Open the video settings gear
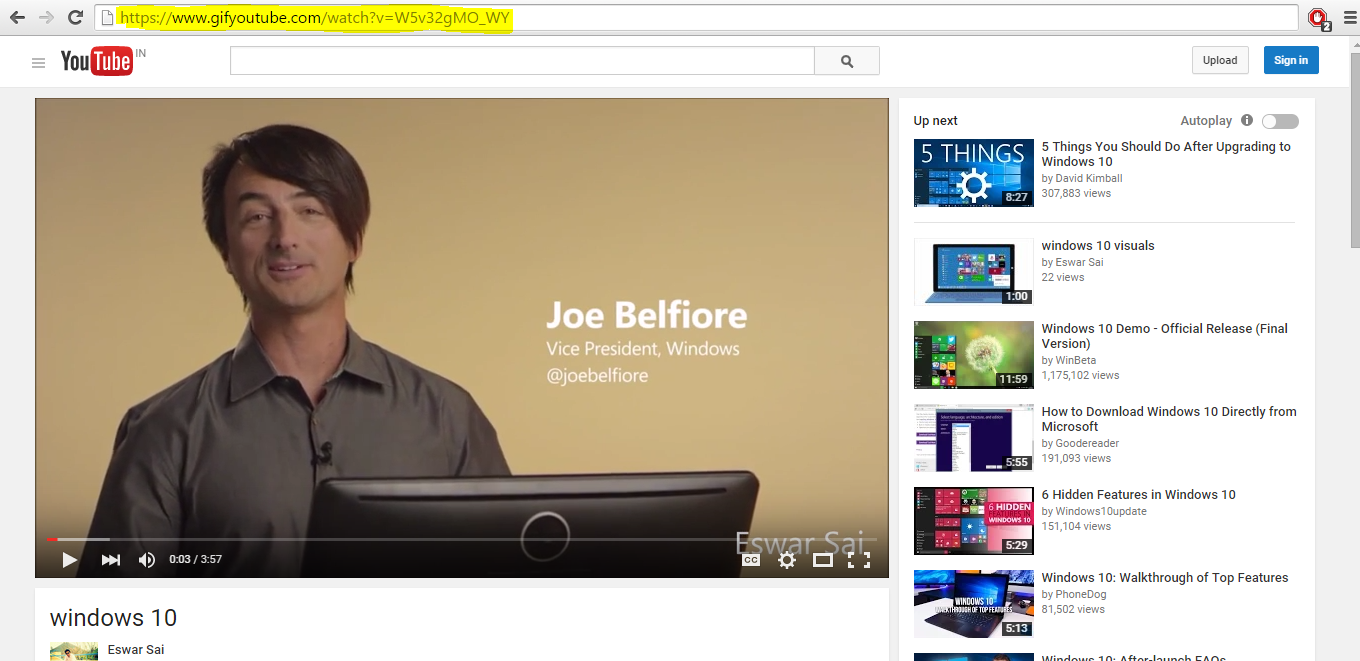The width and height of the screenshot is (1360, 661). [787, 560]
